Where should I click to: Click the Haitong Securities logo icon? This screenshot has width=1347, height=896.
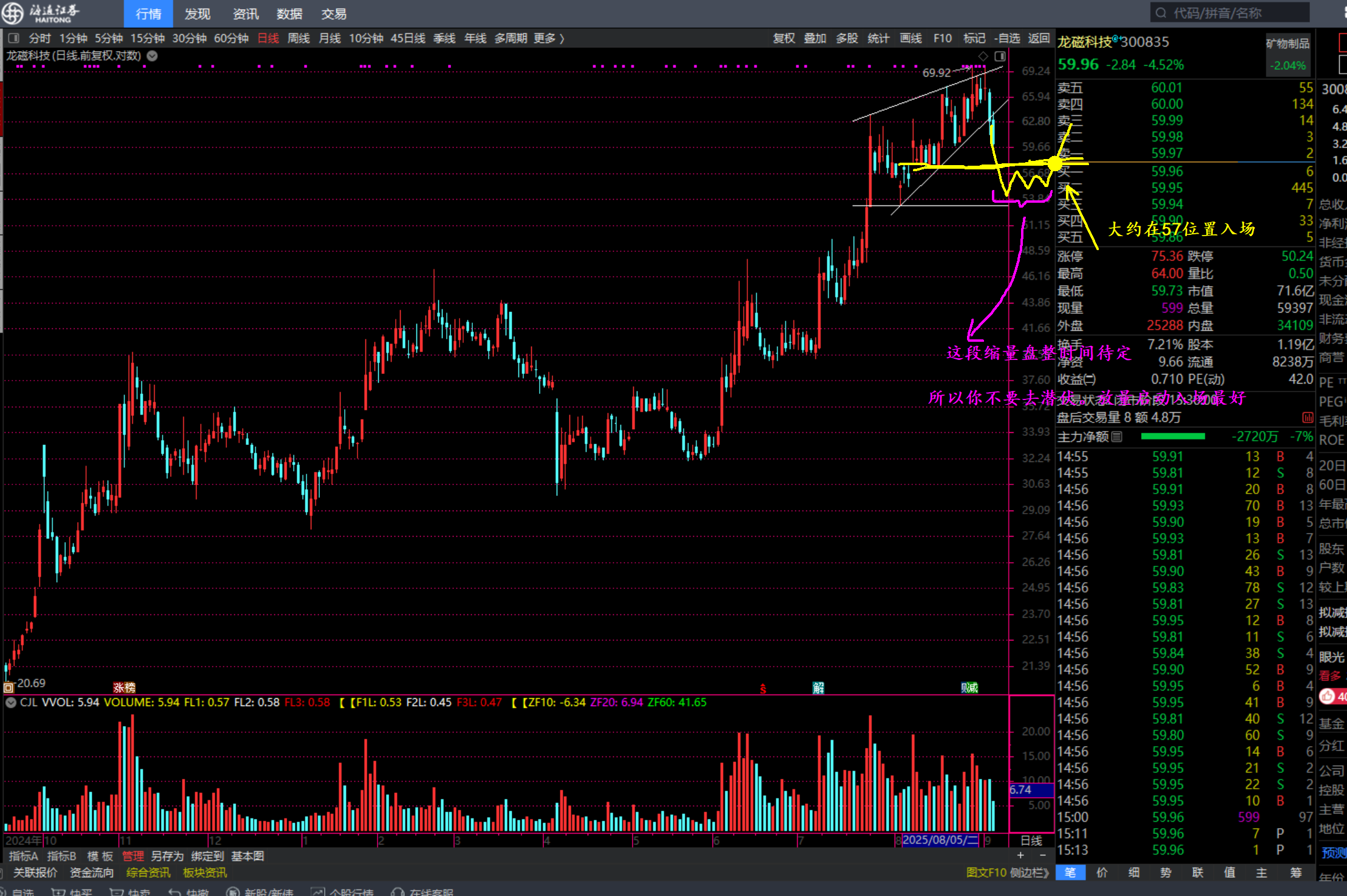pyautogui.click(x=13, y=13)
